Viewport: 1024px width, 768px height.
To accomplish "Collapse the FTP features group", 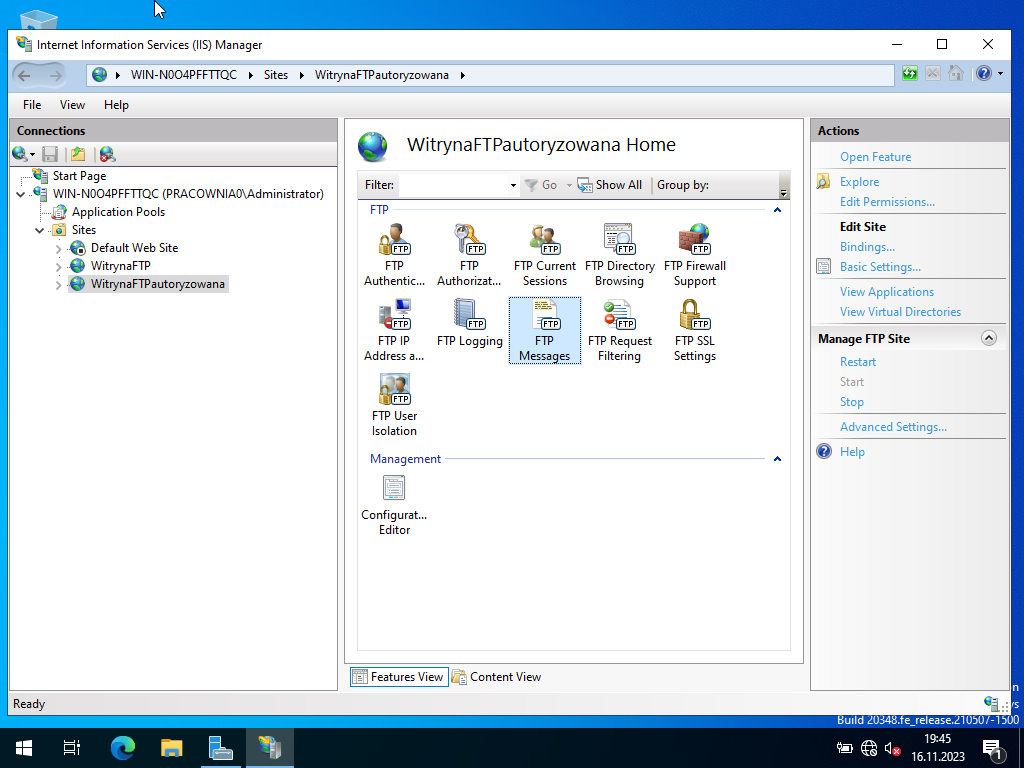I will (x=777, y=210).
